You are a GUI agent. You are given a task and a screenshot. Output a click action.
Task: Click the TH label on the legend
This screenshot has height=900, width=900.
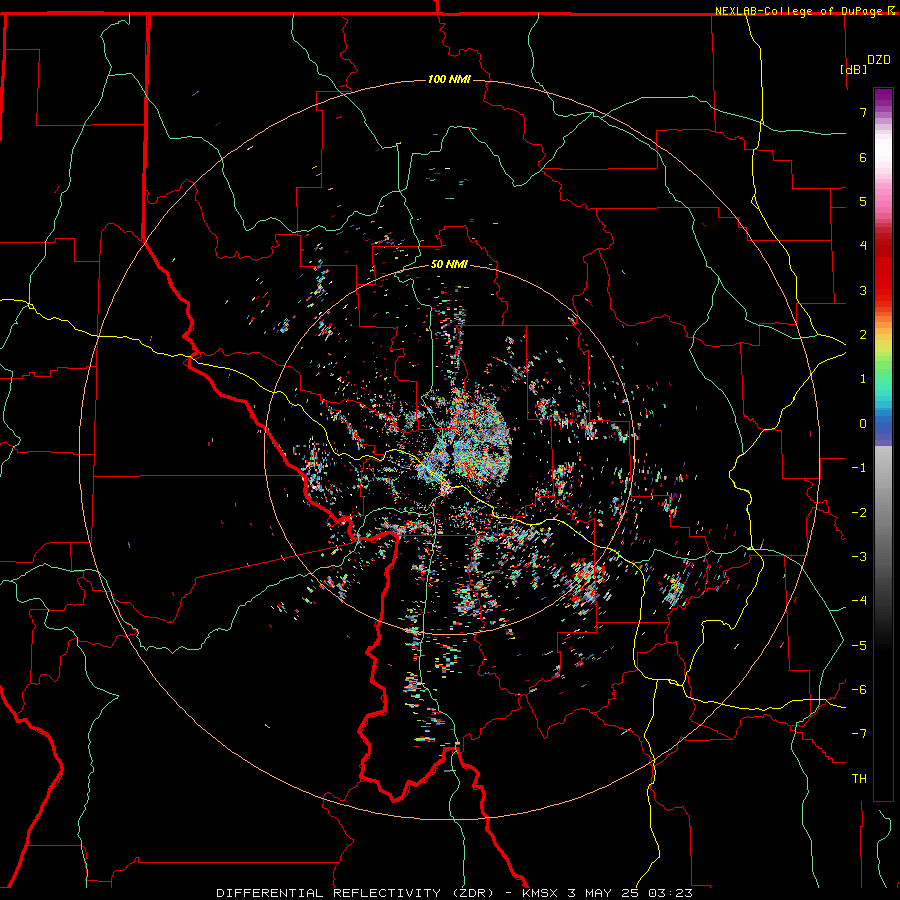[x=859, y=779]
